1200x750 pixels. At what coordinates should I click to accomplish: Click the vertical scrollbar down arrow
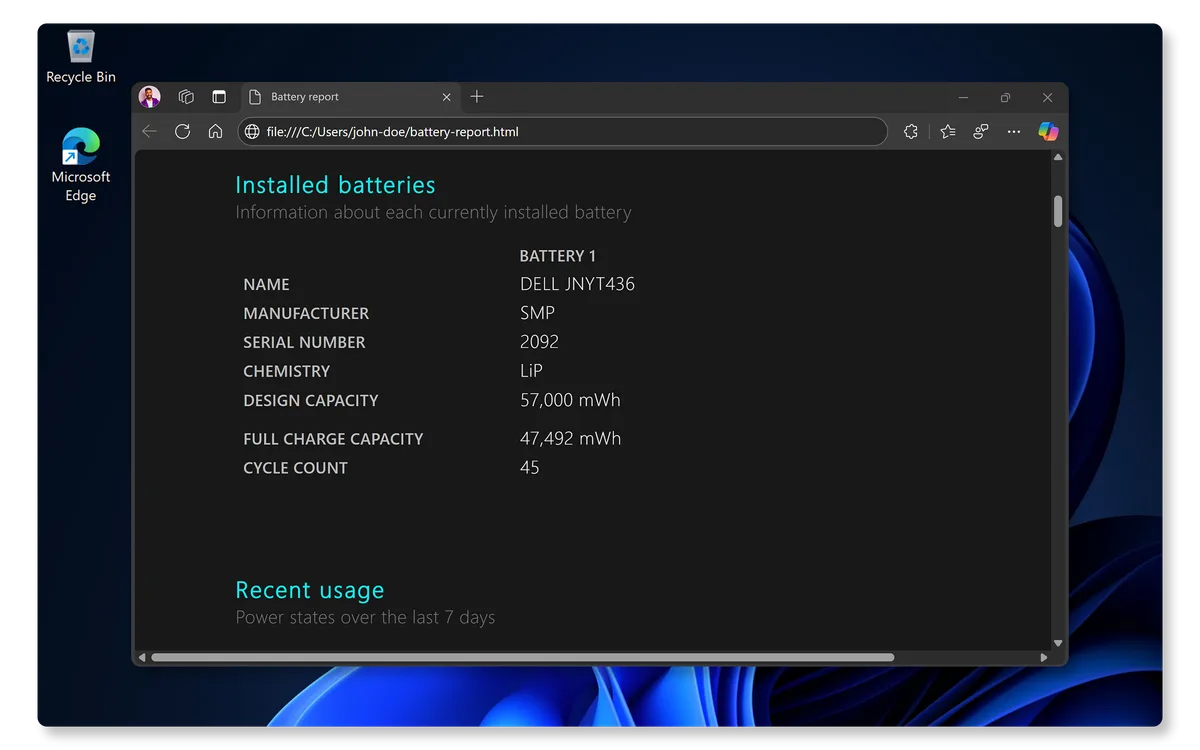pyautogui.click(x=1058, y=643)
